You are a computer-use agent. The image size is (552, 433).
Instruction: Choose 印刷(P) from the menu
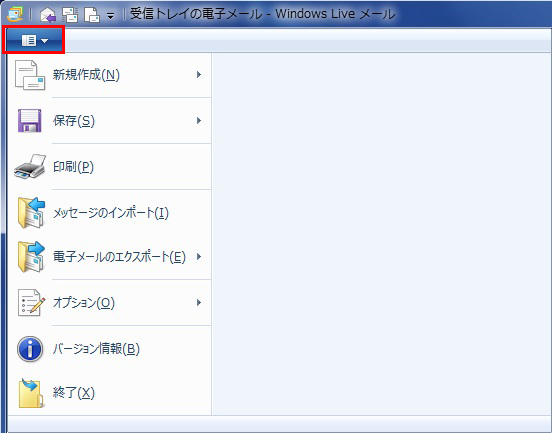109,167
